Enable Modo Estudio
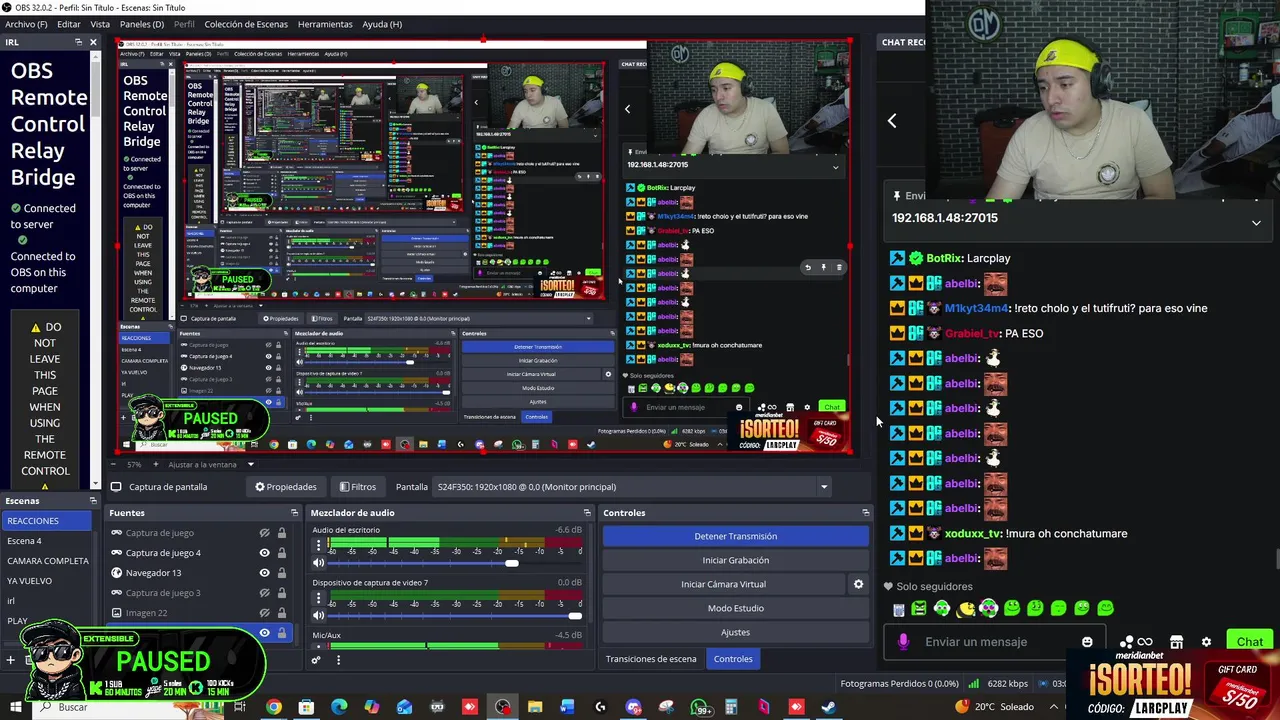The image size is (1280, 720). point(735,608)
